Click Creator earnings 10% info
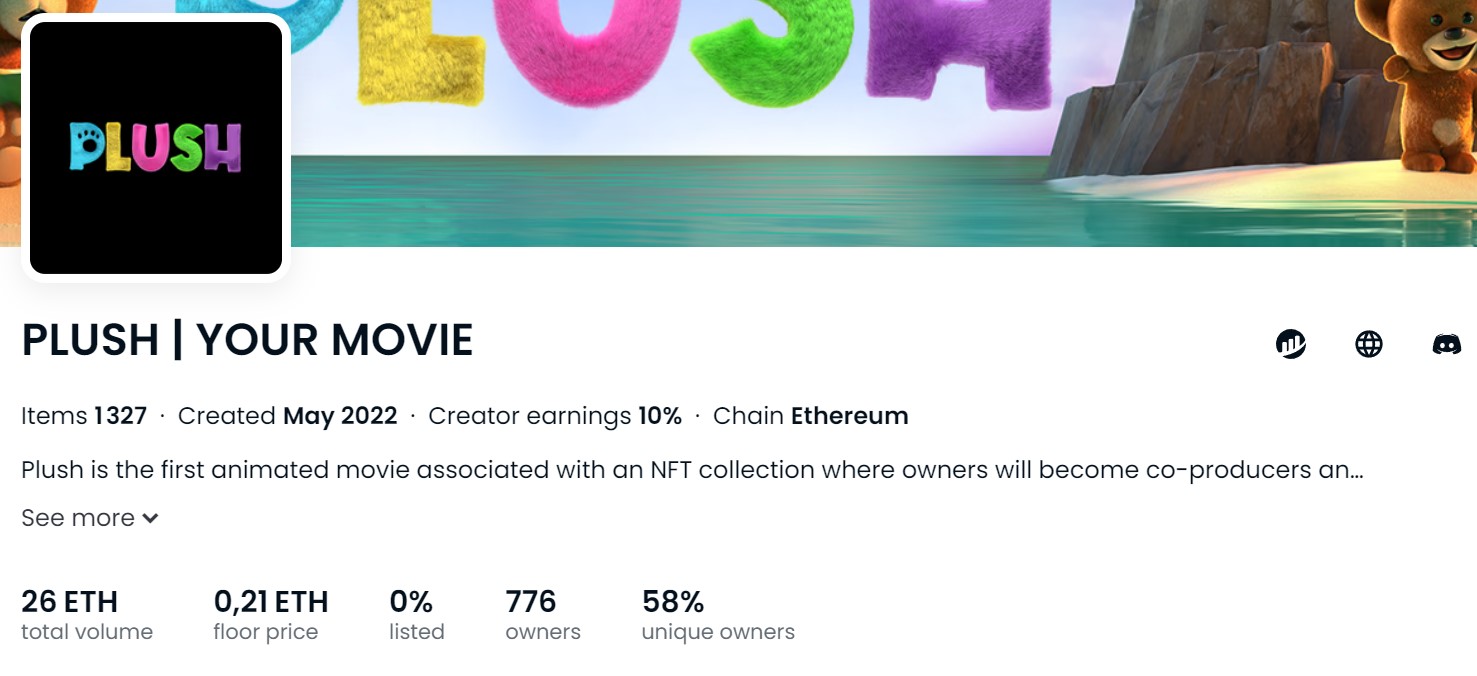This screenshot has height=676, width=1477. 554,416
